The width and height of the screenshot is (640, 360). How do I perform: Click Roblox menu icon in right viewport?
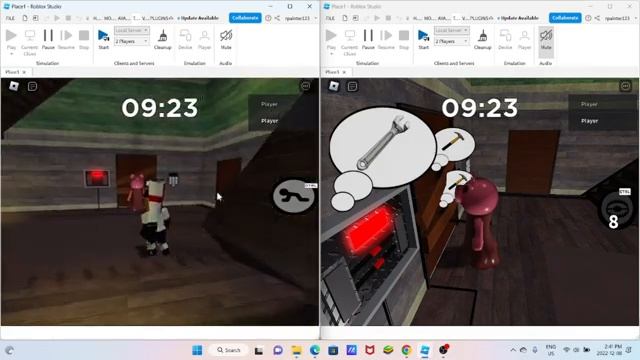(x=334, y=86)
